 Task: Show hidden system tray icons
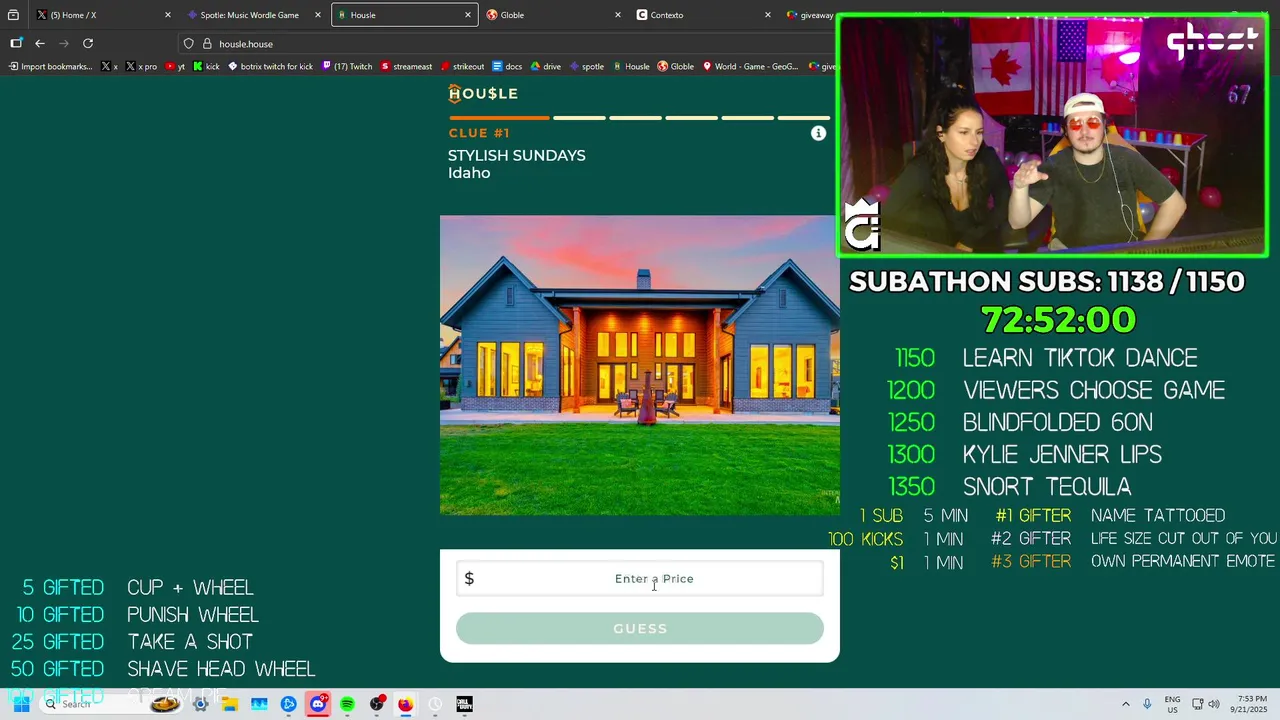pyautogui.click(x=1125, y=704)
